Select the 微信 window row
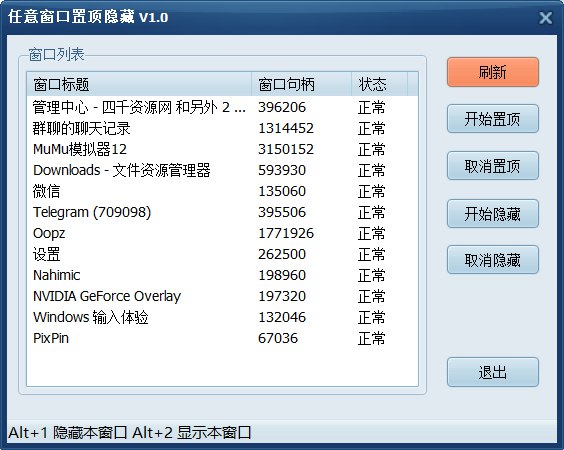The width and height of the screenshot is (564, 450). click(222, 191)
